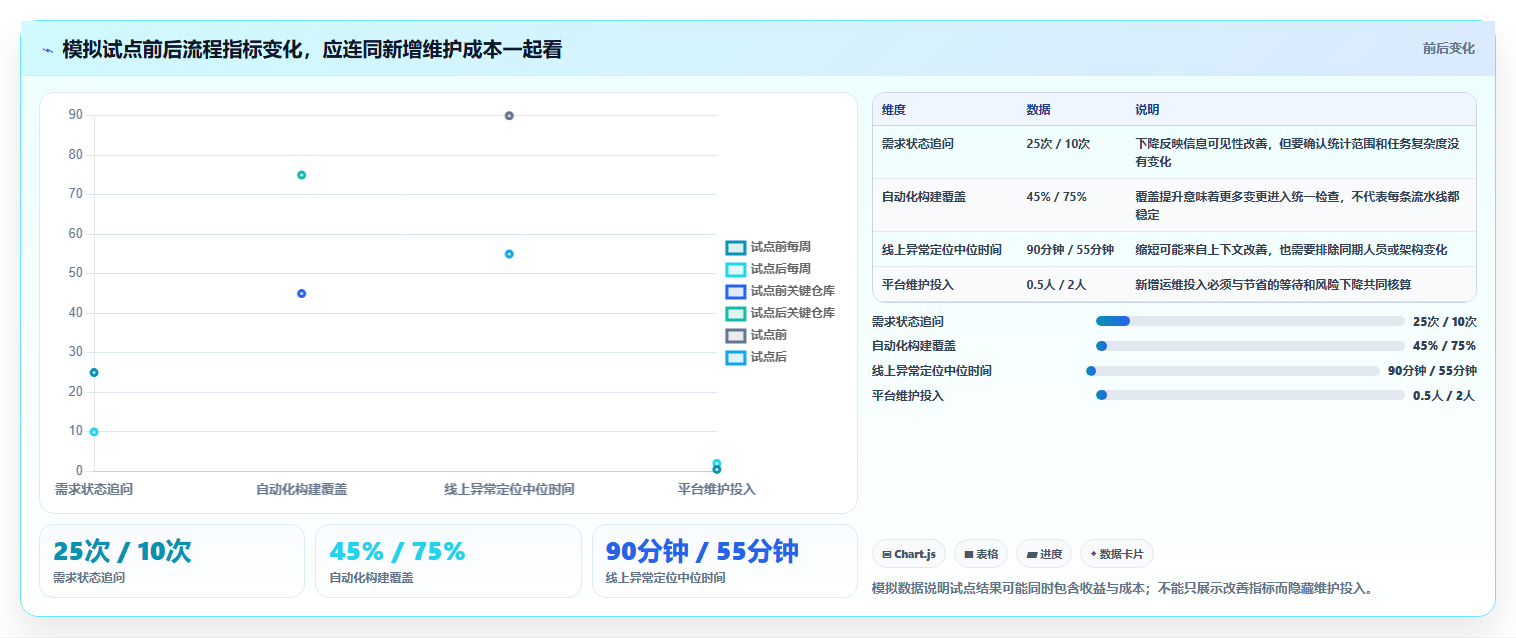Click the 表格 chip
The image size is (1516, 638).
pos(980,554)
